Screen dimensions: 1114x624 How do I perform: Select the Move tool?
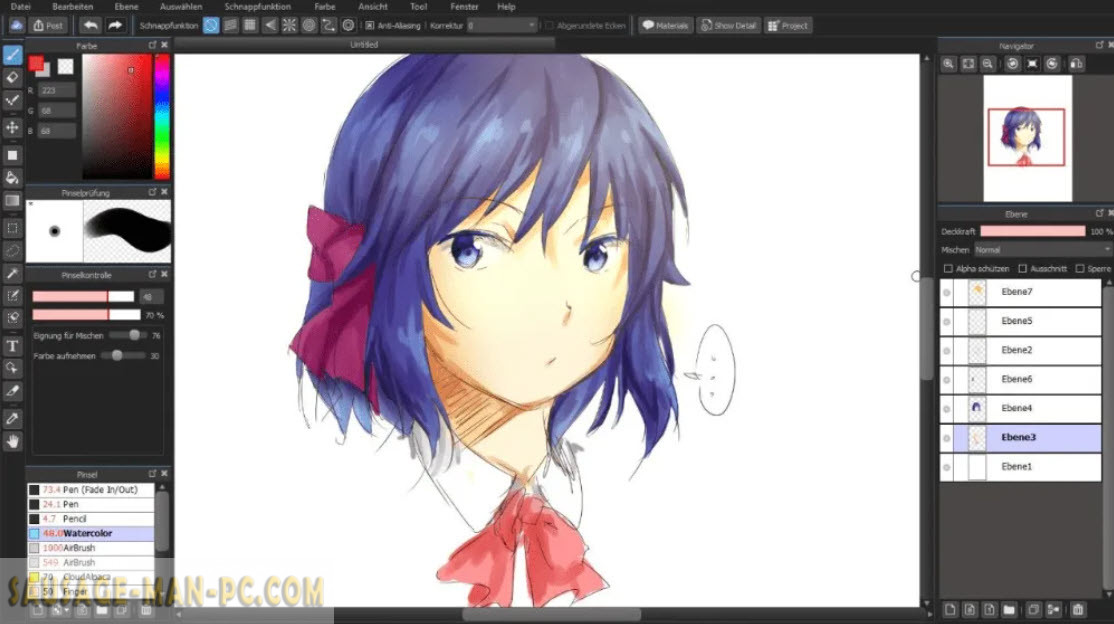coord(12,127)
